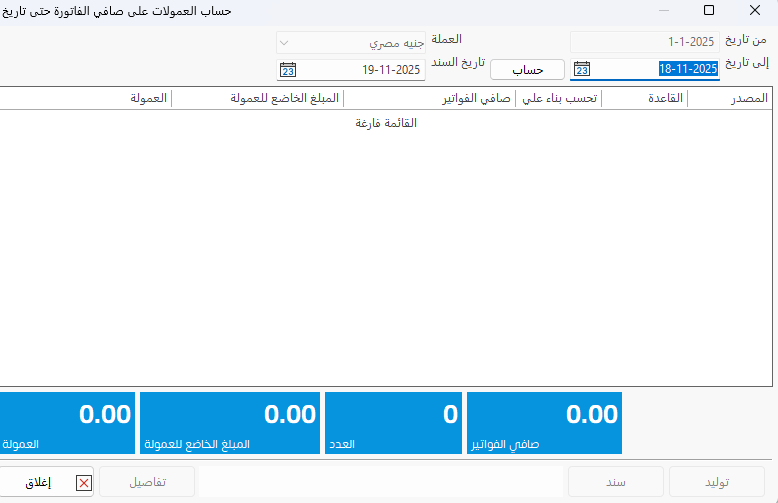Select the العدد count summary tile
Screen dimensions: 778x503
pyautogui.click(x=394, y=423)
